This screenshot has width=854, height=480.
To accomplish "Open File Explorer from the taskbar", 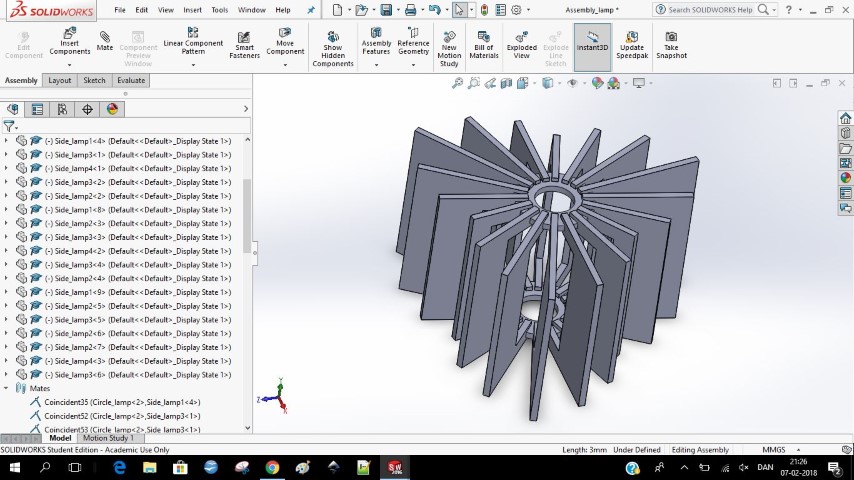I will 149,467.
